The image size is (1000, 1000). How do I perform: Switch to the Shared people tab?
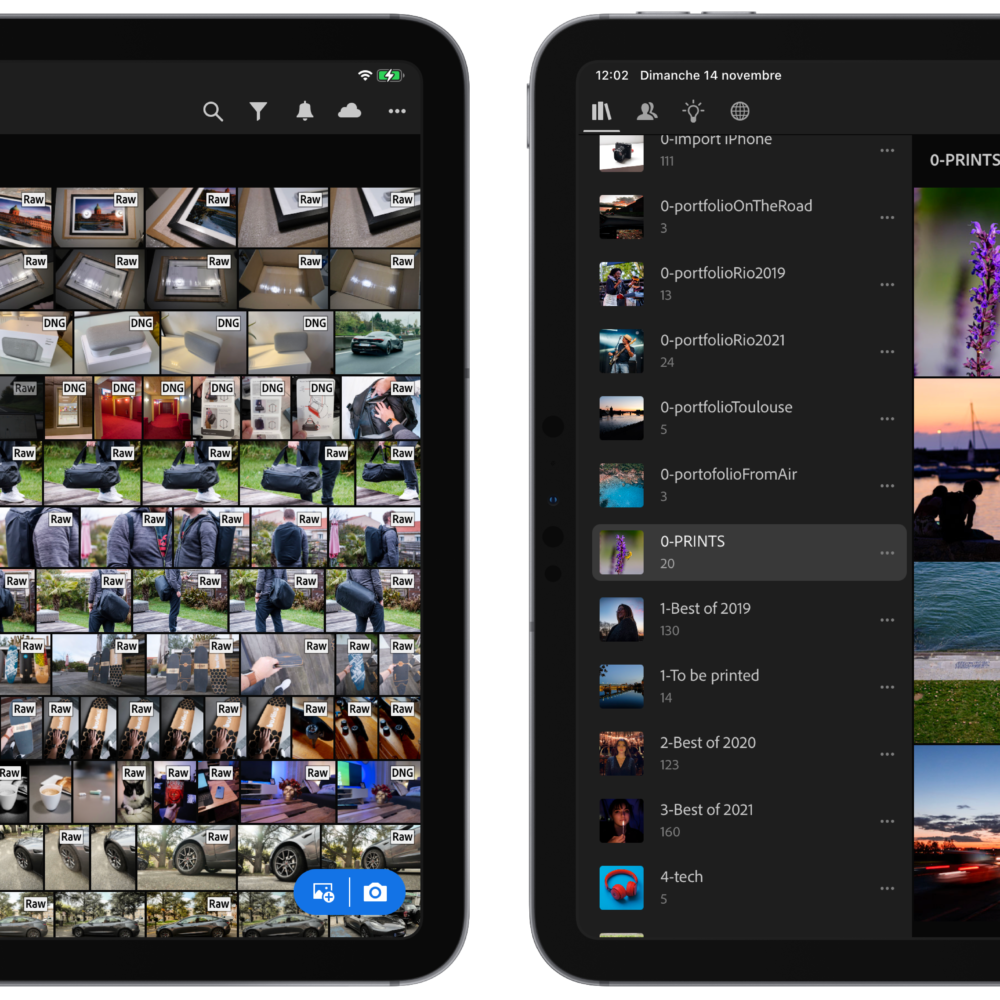[647, 111]
